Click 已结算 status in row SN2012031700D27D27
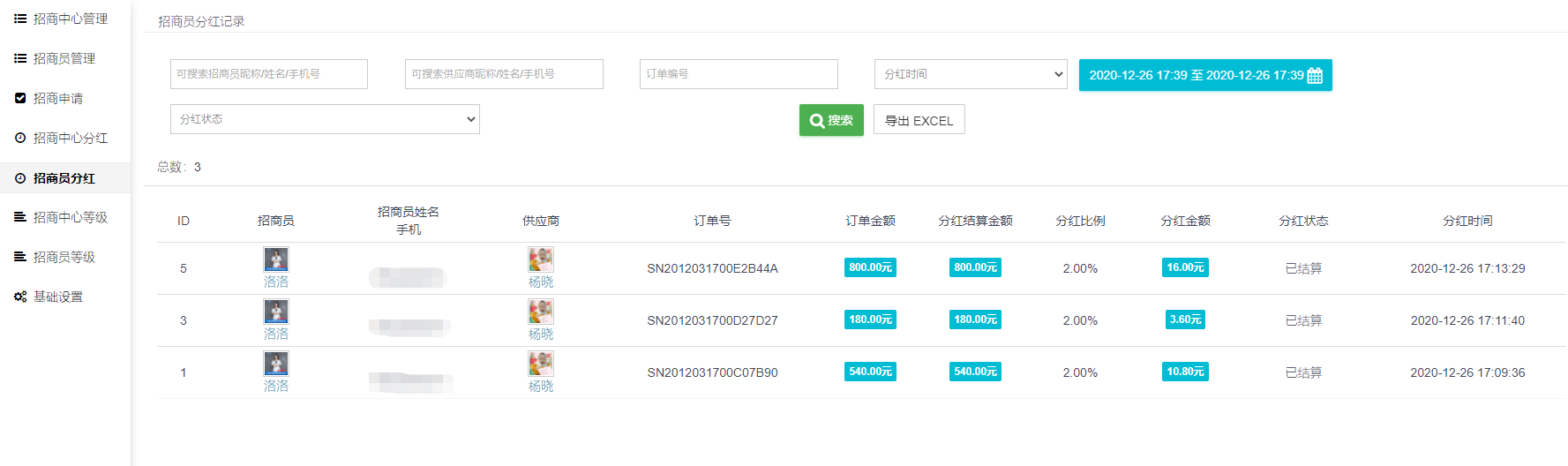1568x466 pixels. coord(1303,320)
